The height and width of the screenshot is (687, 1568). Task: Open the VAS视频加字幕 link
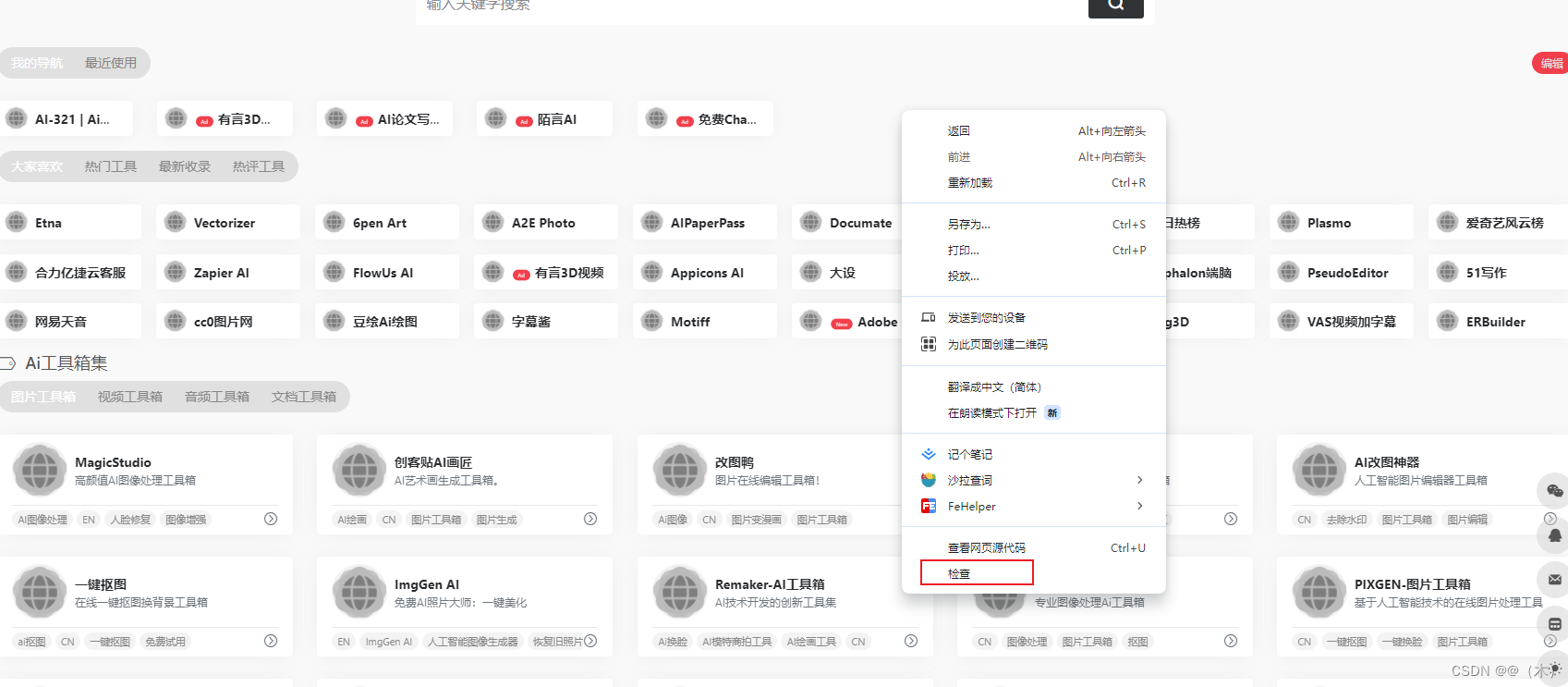tap(1342, 321)
